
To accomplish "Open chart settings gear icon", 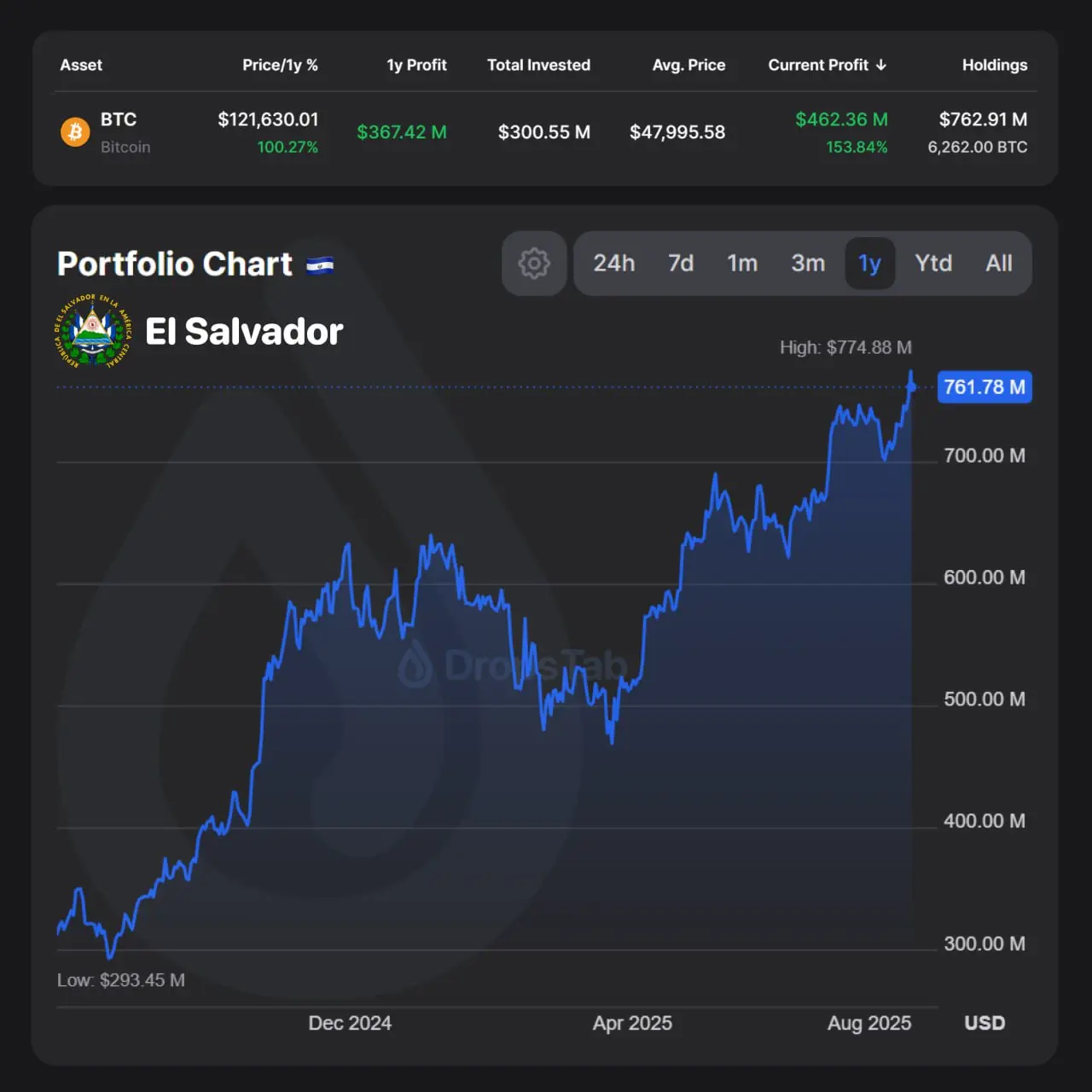I will click(534, 264).
